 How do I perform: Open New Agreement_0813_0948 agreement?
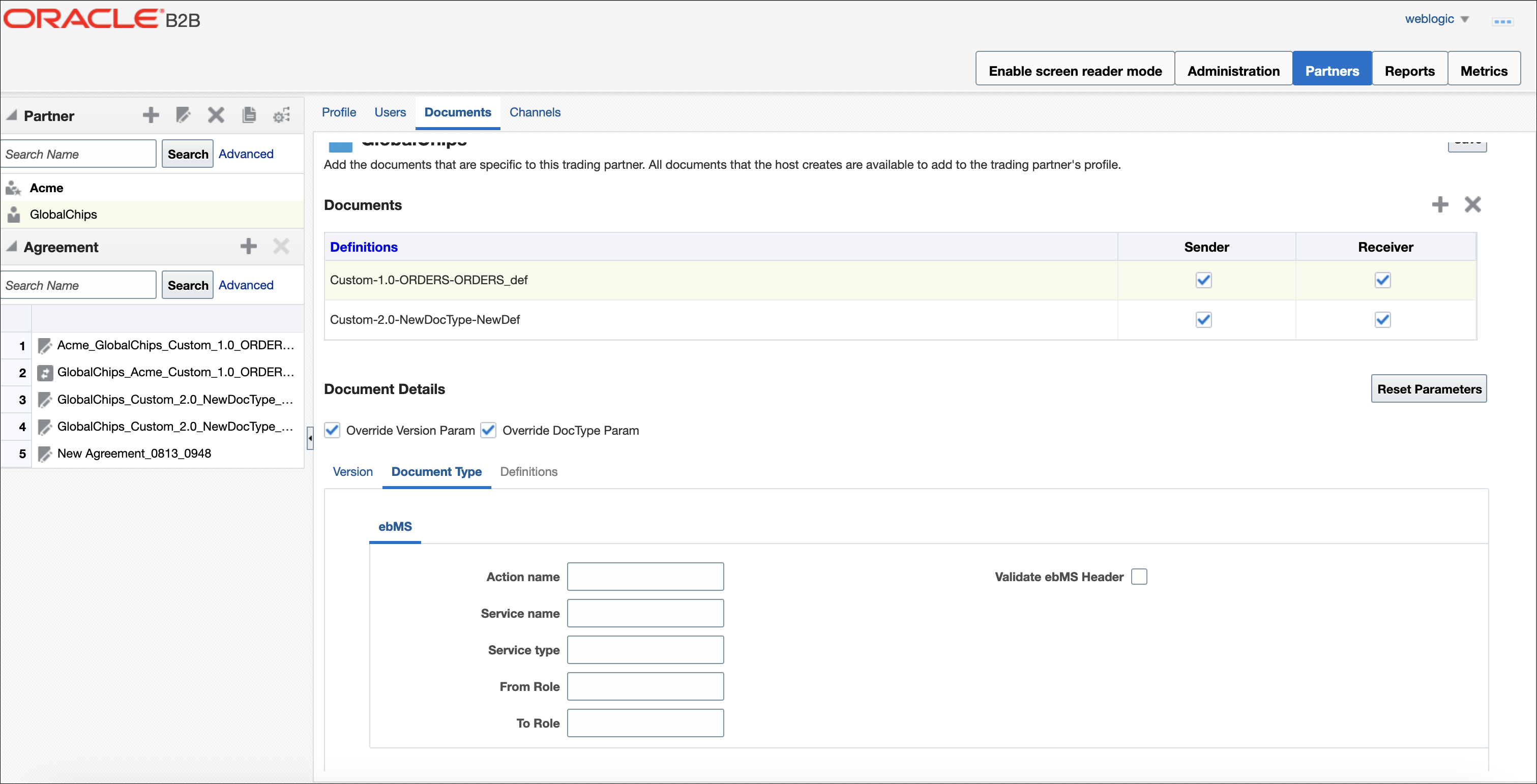(134, 454)
